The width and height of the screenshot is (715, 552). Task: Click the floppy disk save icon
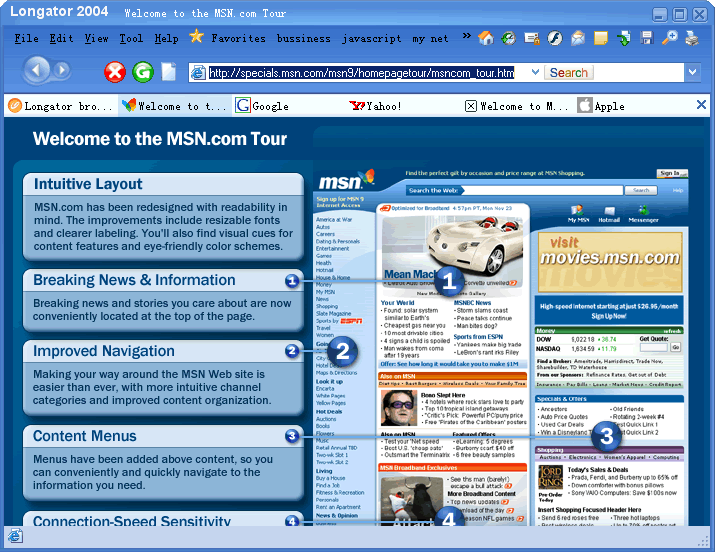(646, 38)
